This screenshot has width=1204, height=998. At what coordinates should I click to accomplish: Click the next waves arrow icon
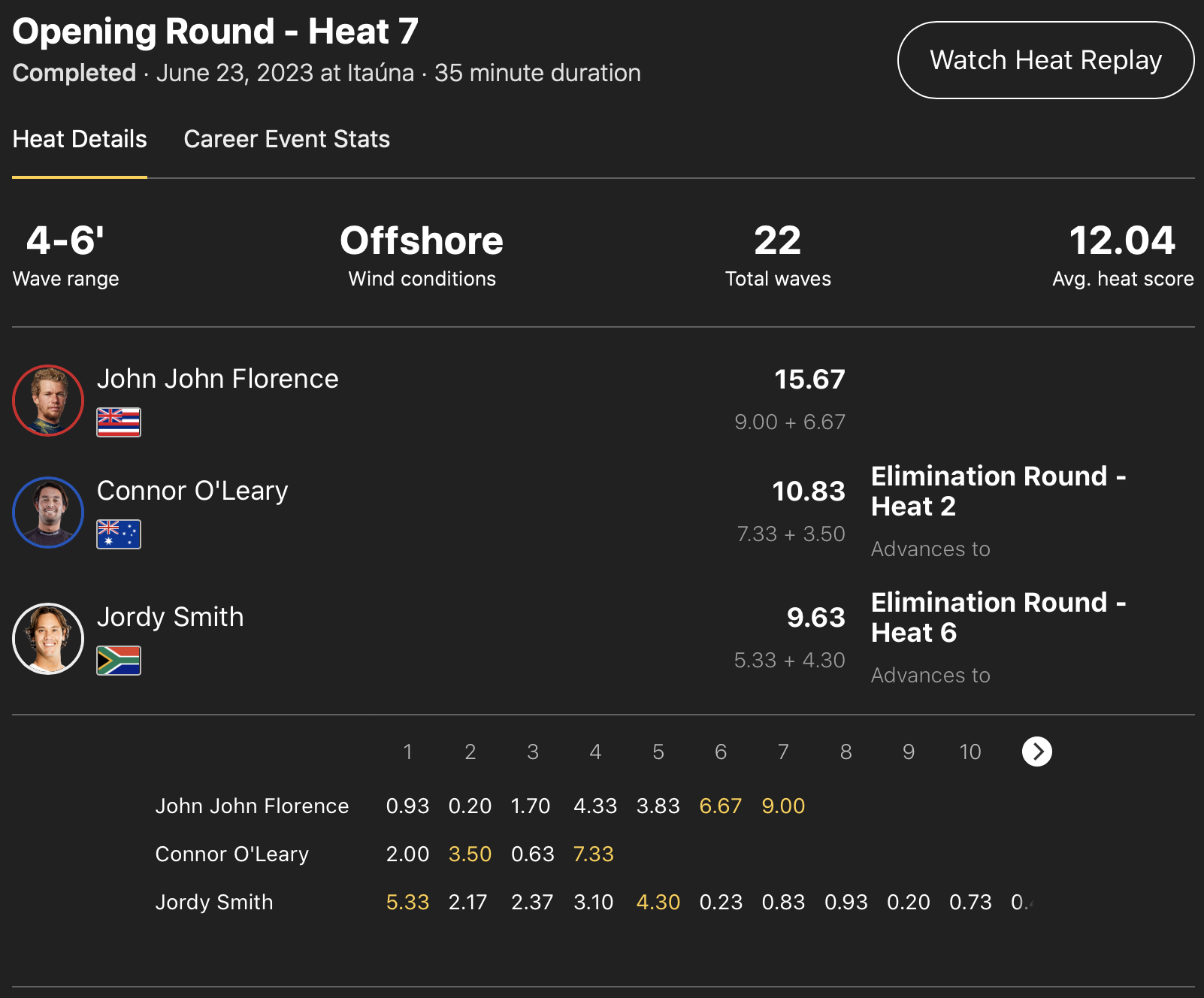click(x=1036, y=752)
